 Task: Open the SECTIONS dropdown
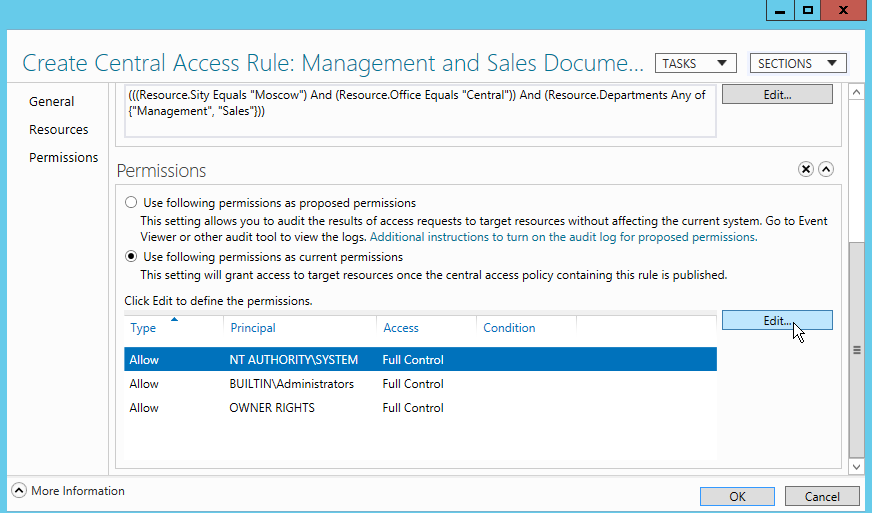click(798, 63)
